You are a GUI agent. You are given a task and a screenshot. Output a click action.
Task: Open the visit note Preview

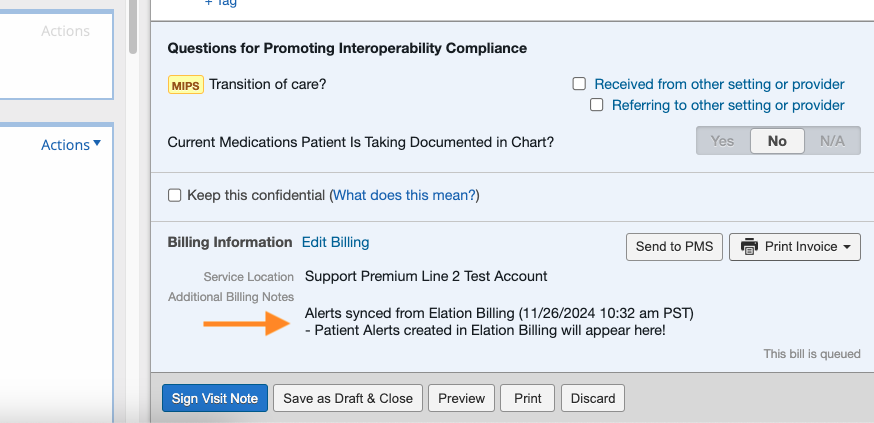[x=461, y=398]
